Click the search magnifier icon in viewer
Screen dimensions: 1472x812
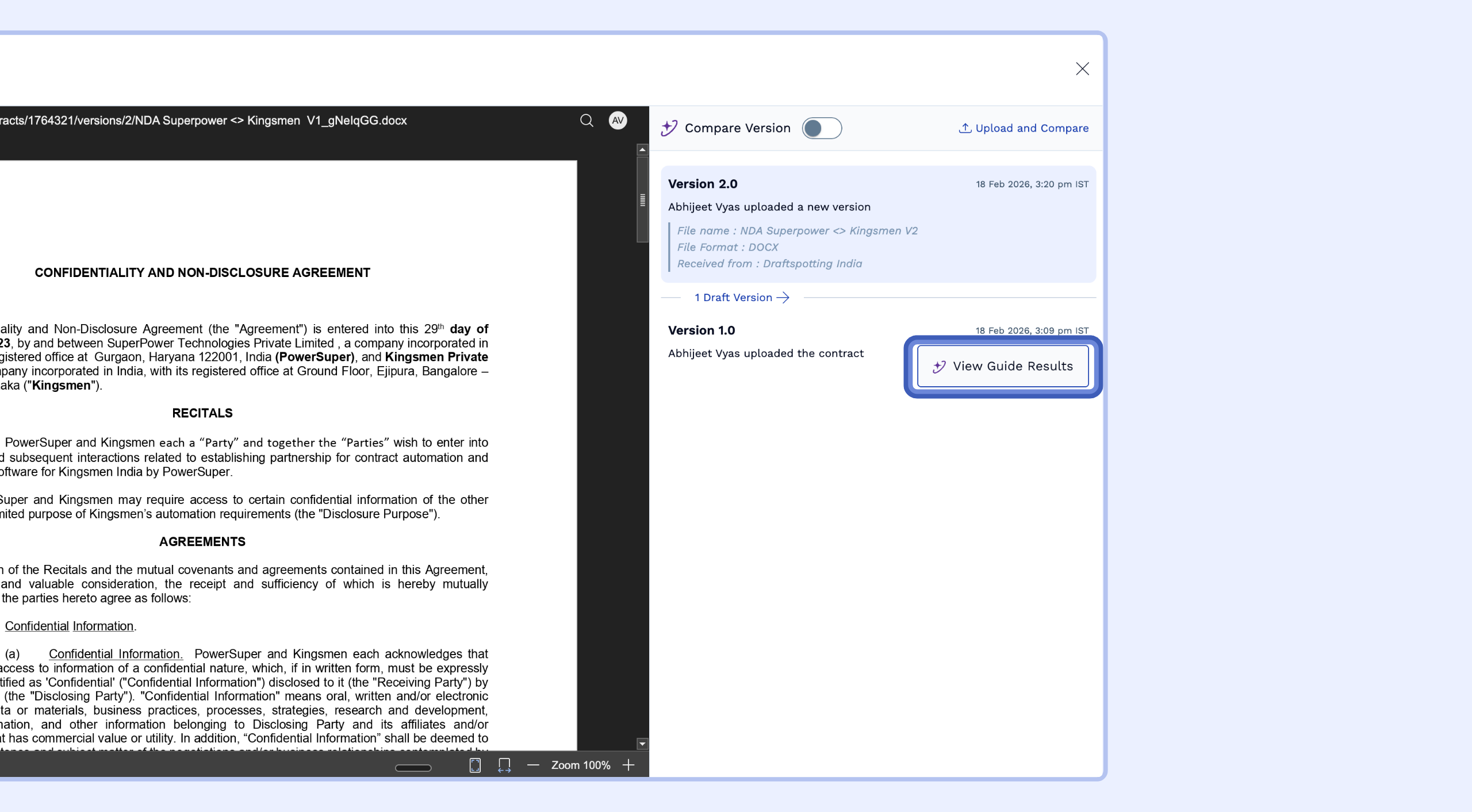586,121
